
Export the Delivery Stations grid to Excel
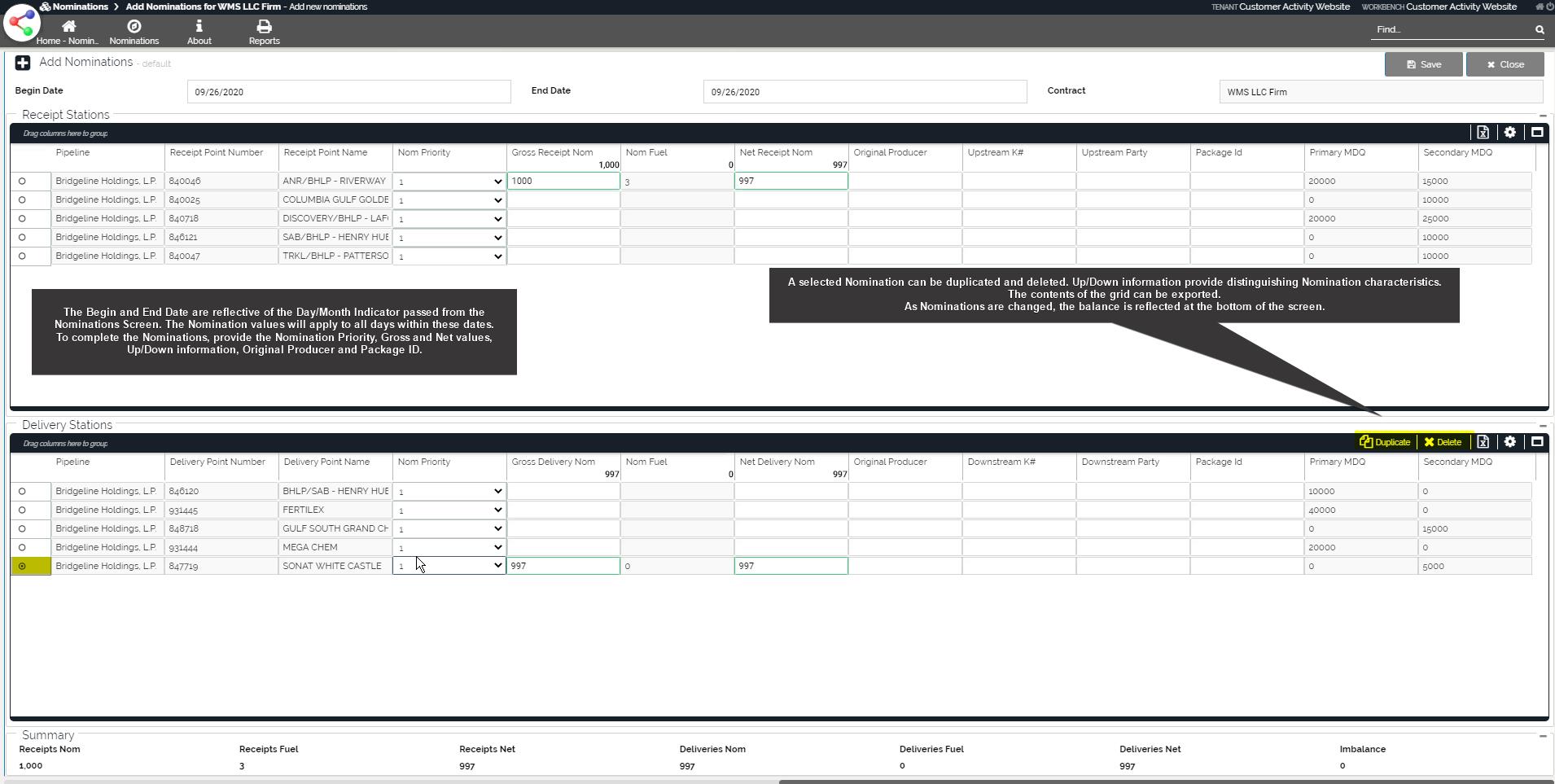coord(1483,442)
